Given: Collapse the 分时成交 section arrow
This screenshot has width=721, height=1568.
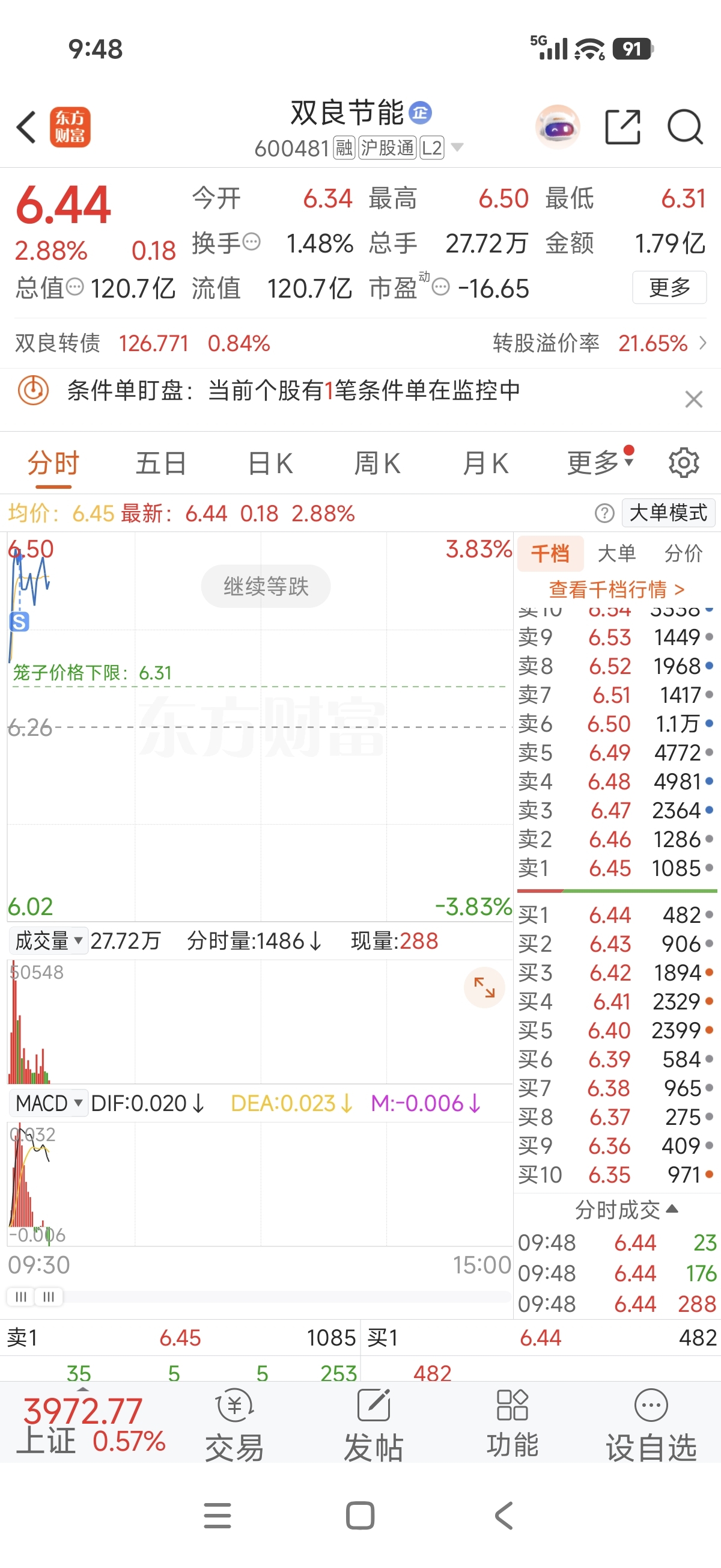Looking at the screenshot, I should [x=672, y=1208].
